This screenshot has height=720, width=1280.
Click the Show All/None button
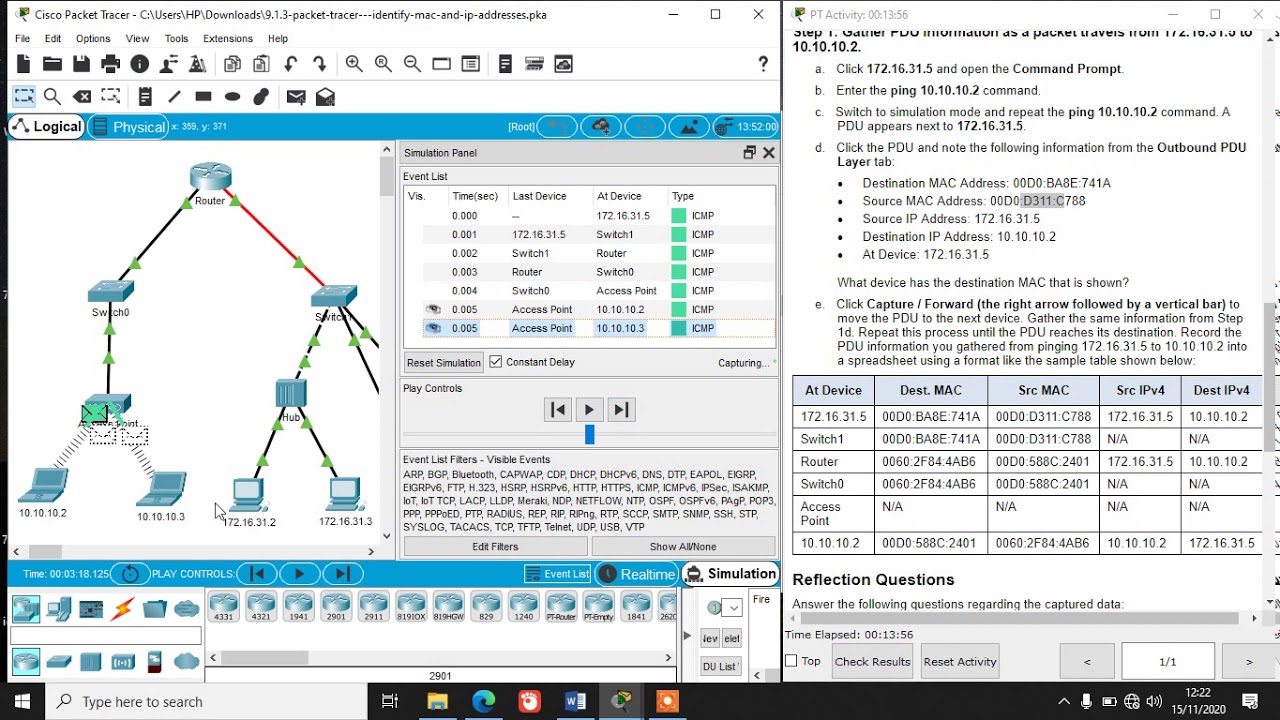coord(683,547)
